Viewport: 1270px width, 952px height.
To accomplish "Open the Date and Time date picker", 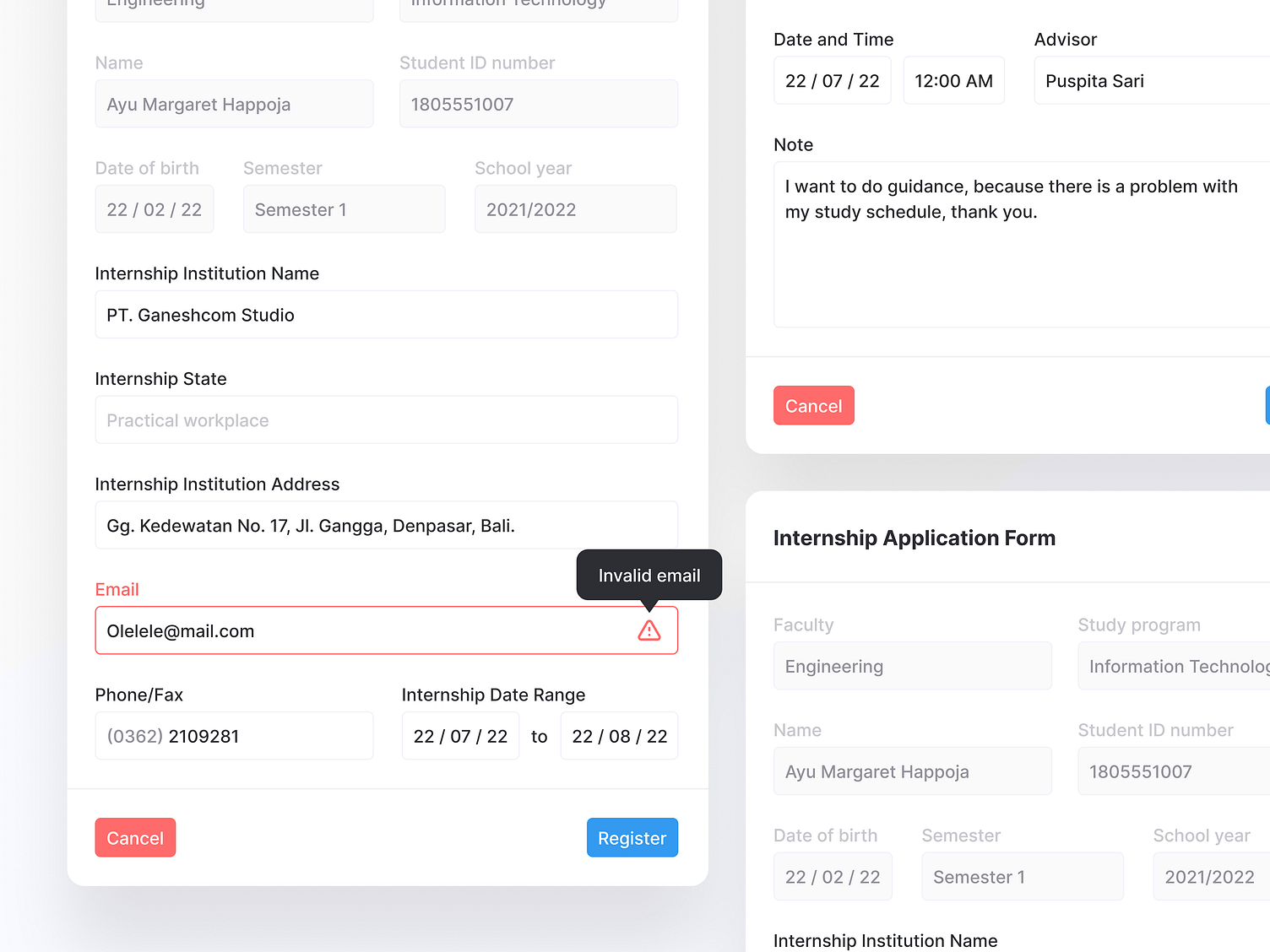I will point(832,80).
